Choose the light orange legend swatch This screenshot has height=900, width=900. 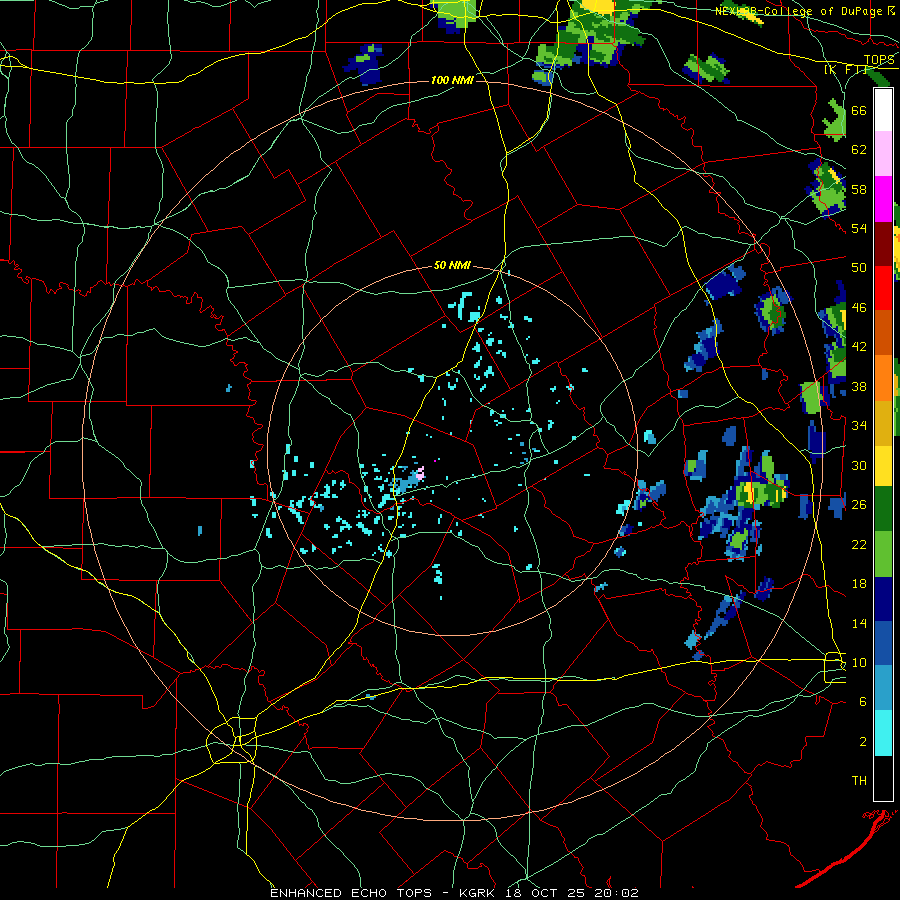click(883, 378)
